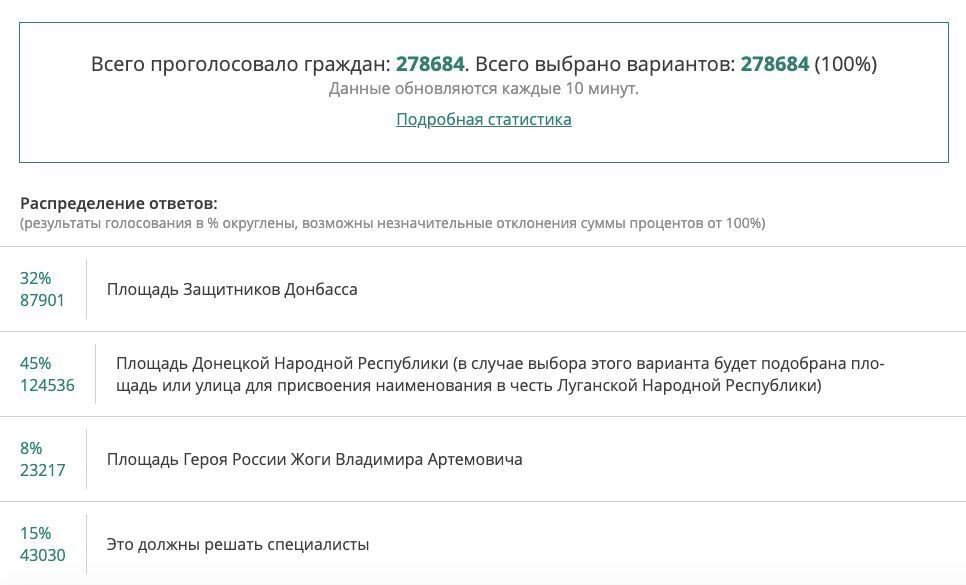Click the 23217 vote count

[42, 470]
